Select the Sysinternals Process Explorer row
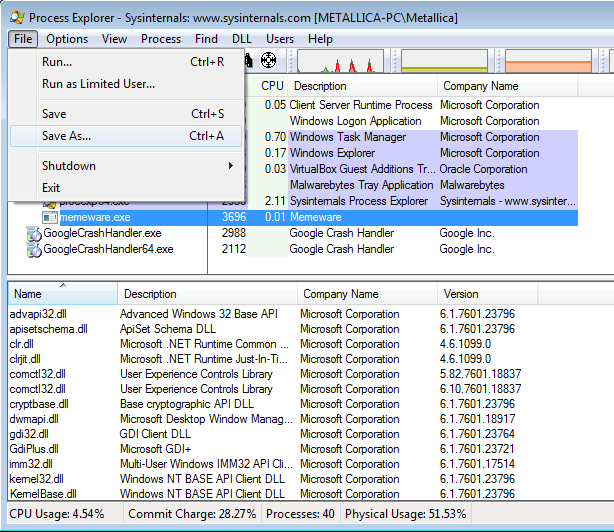614x532 pixels. pos(413,201)
